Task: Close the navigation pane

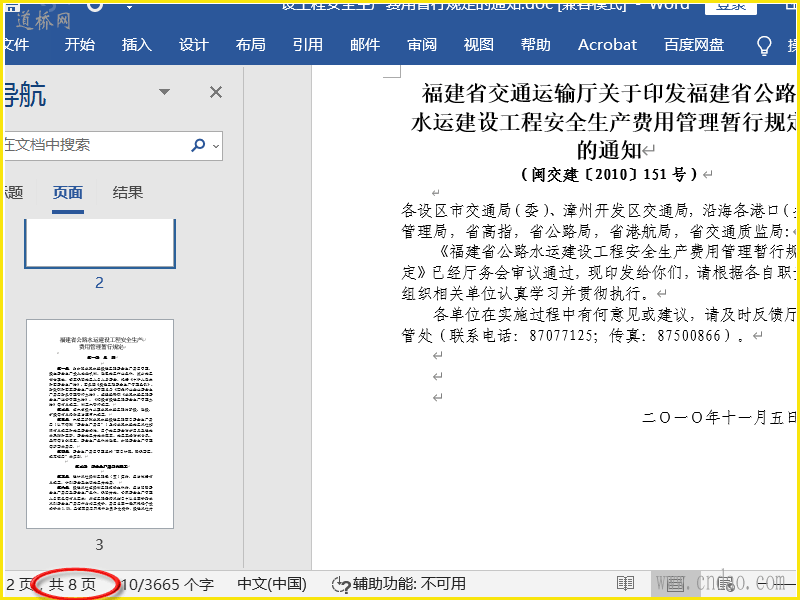Action: 215,92
